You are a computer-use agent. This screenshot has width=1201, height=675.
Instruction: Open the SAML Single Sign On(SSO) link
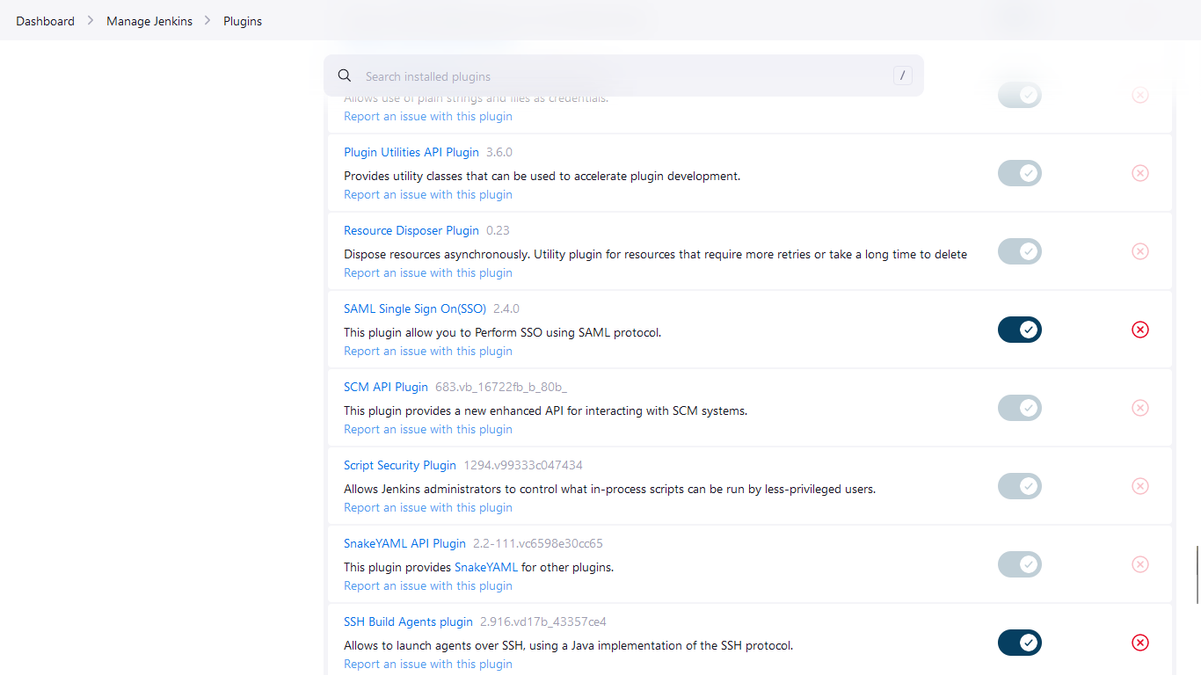[415, 308]
